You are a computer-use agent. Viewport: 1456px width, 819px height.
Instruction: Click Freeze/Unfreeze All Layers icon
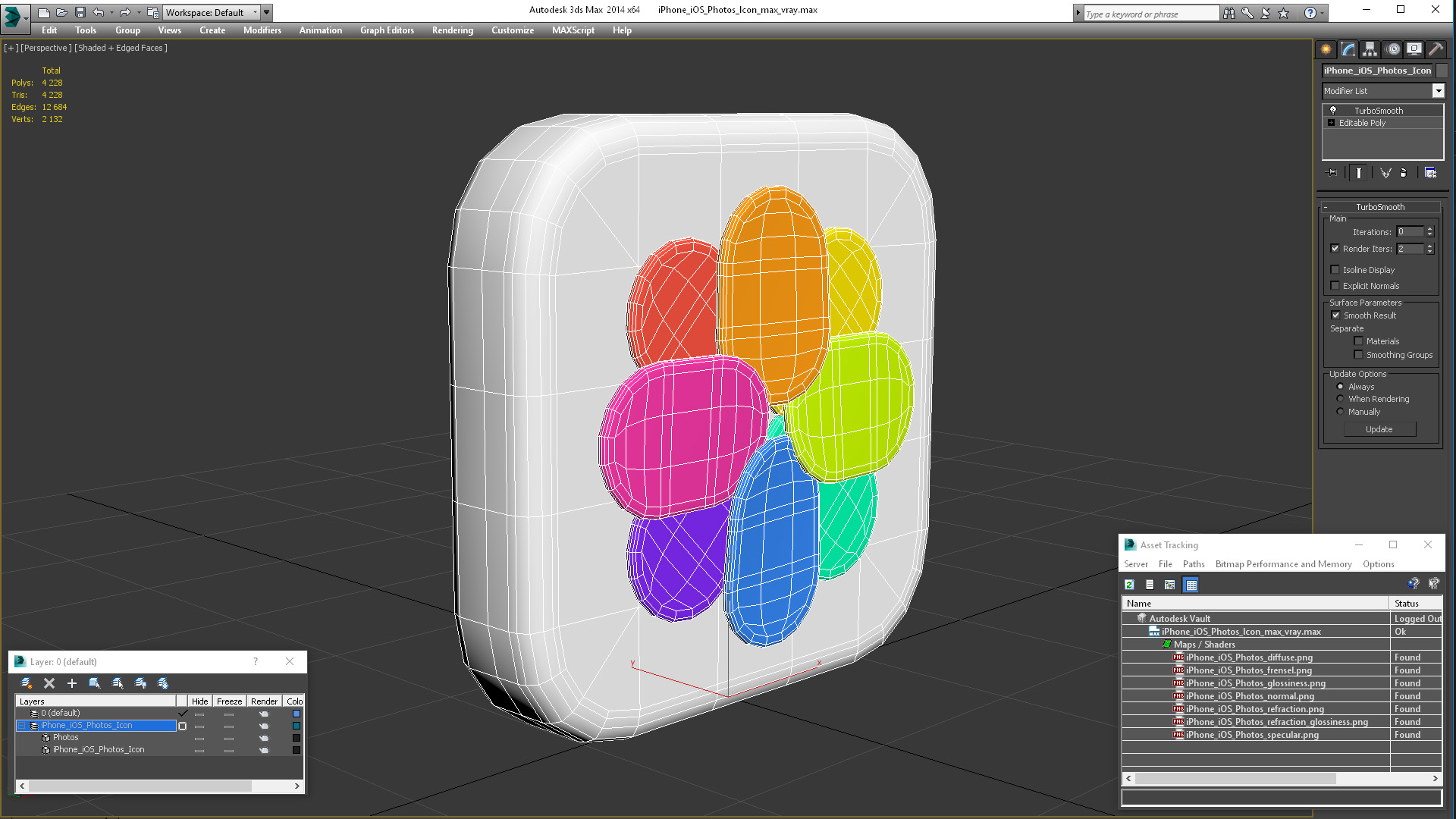pyautogui.click(x=163, y=683)
